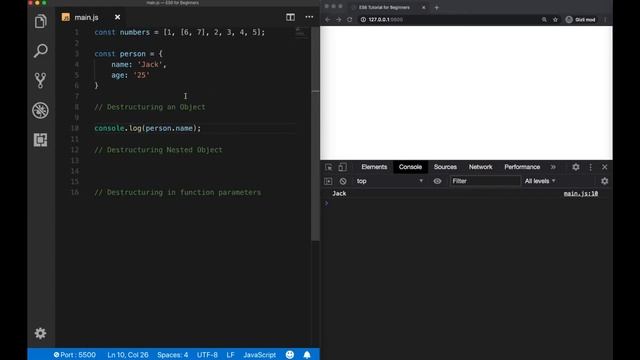This screenshot has height=360, width=640.
Task: Open the All levels log dropdown
Action: pyautogui.click(x=540, y=181)
